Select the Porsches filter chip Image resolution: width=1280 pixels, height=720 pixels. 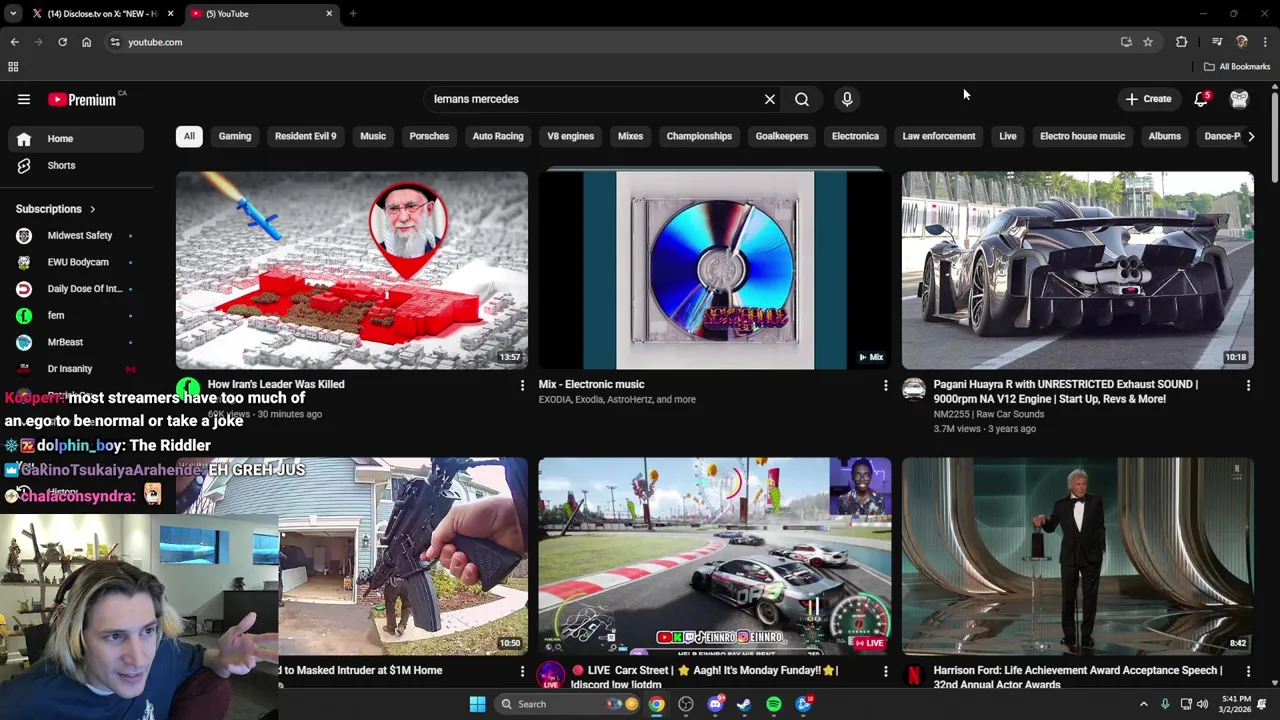tap(429, 136)
